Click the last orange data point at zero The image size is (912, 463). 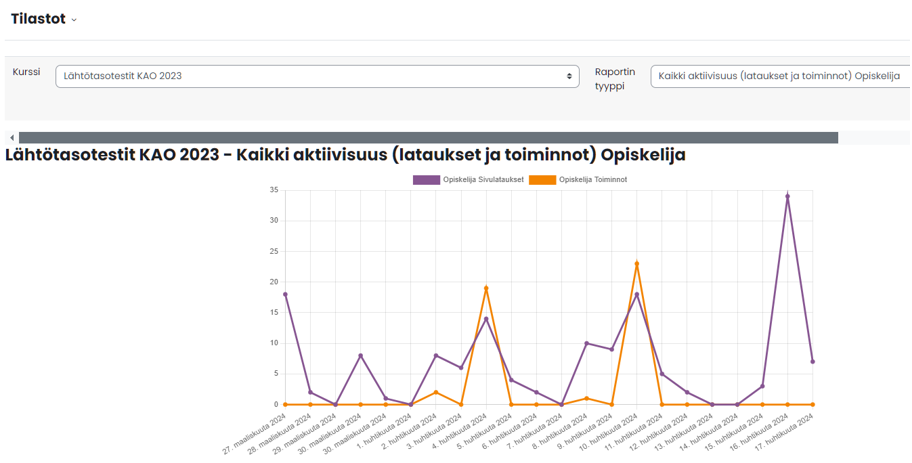812,404
